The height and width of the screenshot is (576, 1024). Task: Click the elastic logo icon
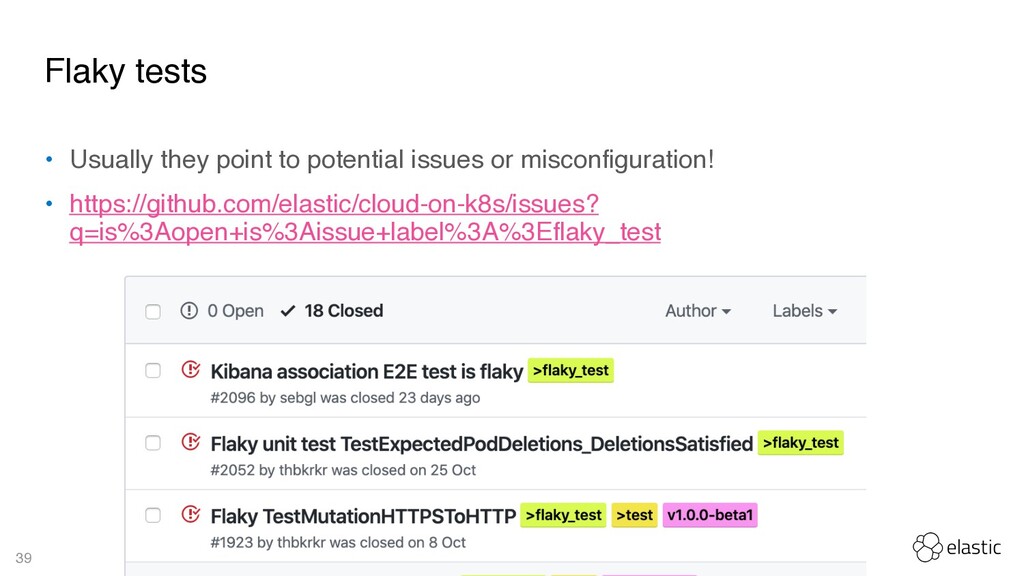coord(927,547)
